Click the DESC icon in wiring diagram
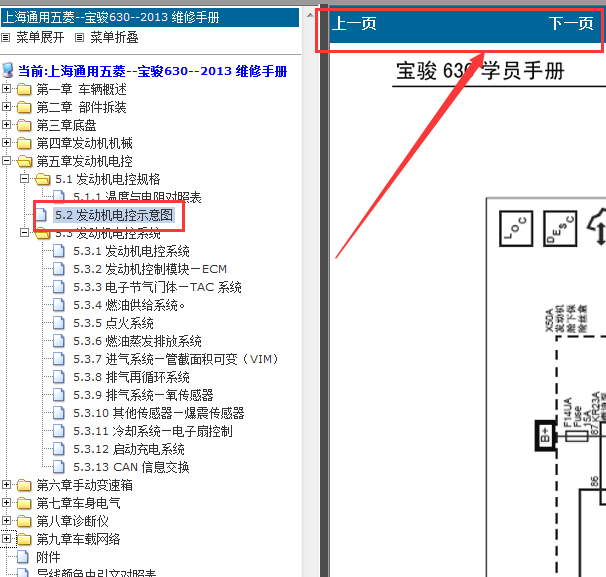The image size is (606, 577). tap(560, 228)
